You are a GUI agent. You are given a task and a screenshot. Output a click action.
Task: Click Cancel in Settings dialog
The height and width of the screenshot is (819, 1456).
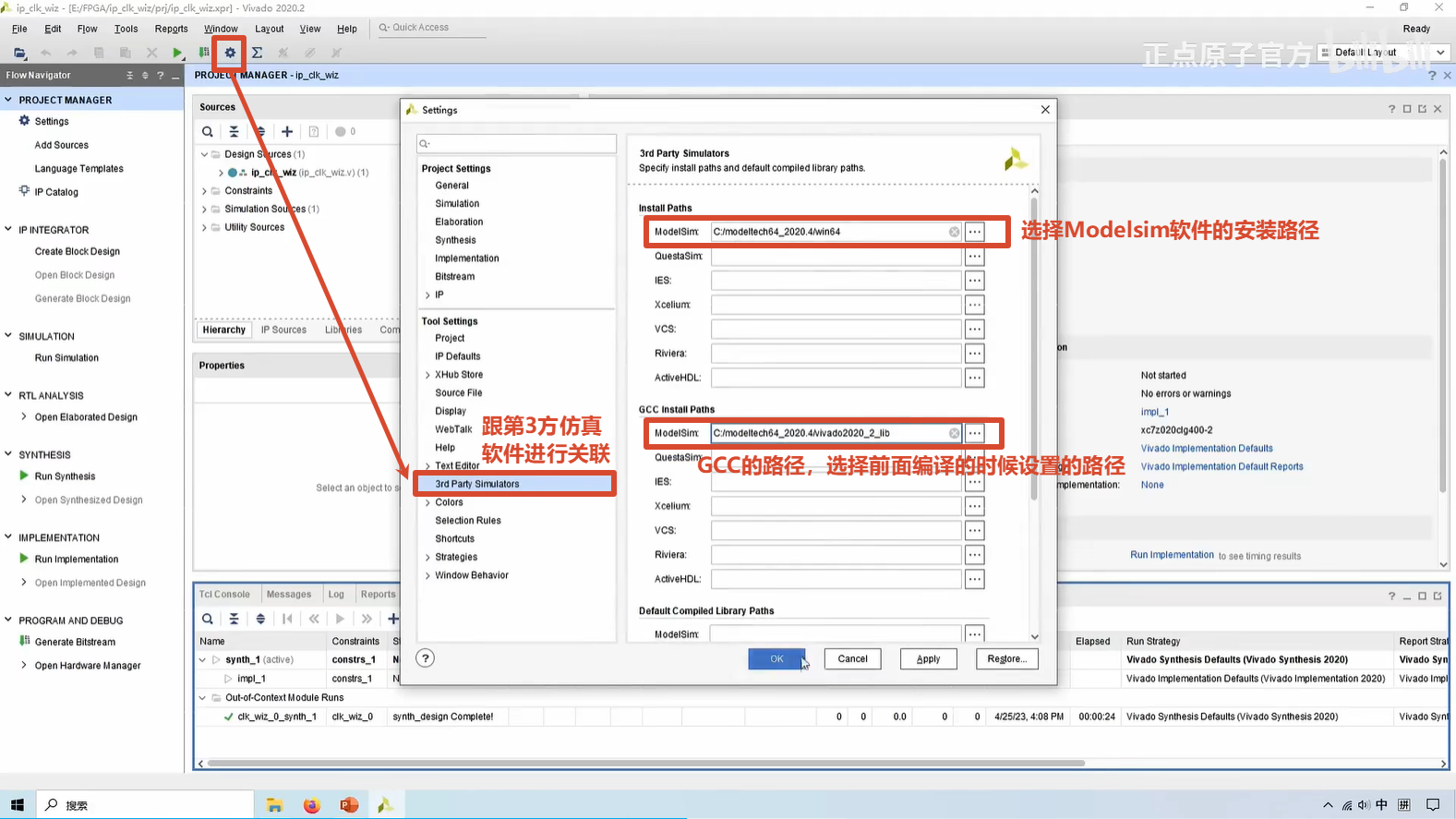point(852,658)
